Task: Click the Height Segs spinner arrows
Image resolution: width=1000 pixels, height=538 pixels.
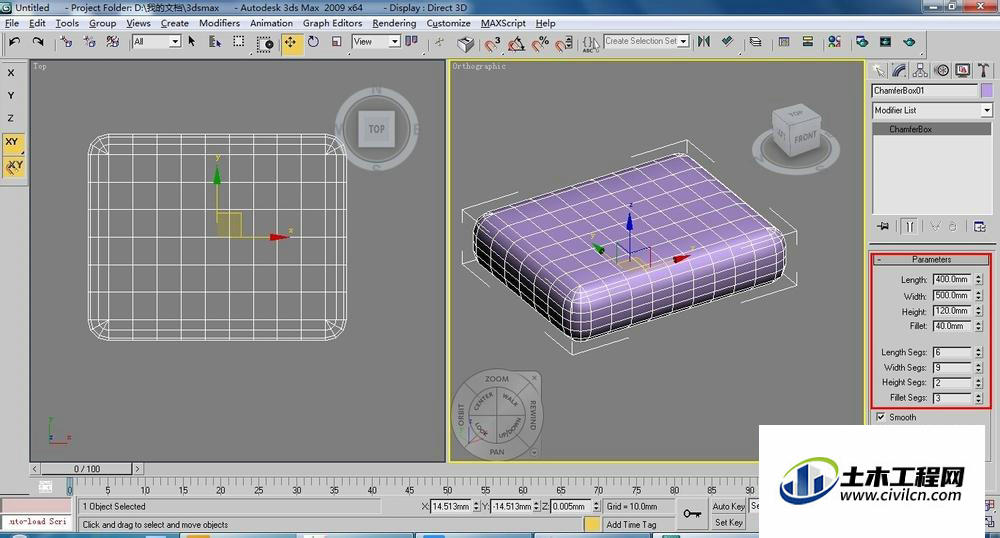Action: [979, 382]
